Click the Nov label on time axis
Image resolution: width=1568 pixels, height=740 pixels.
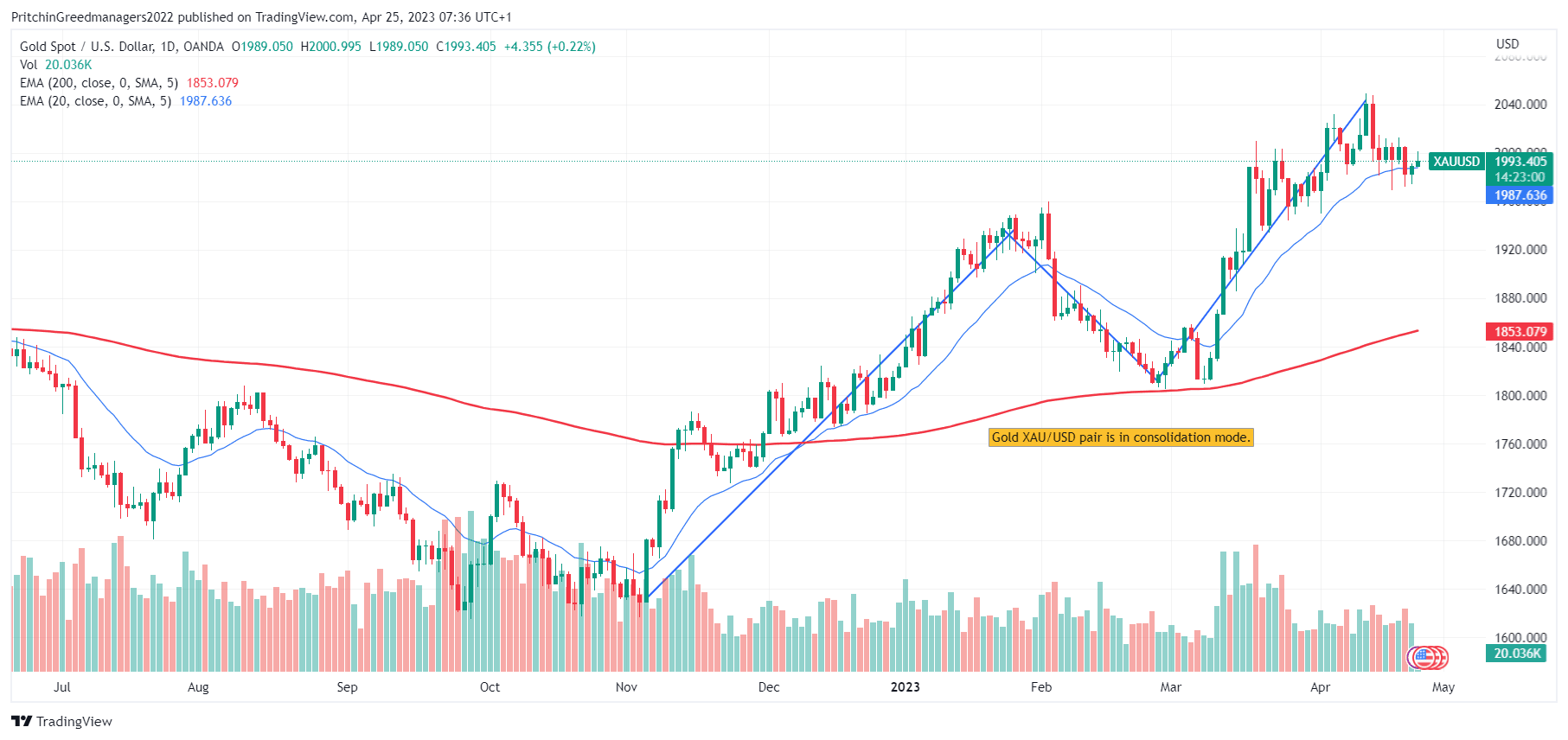click(x=626, y=687)
